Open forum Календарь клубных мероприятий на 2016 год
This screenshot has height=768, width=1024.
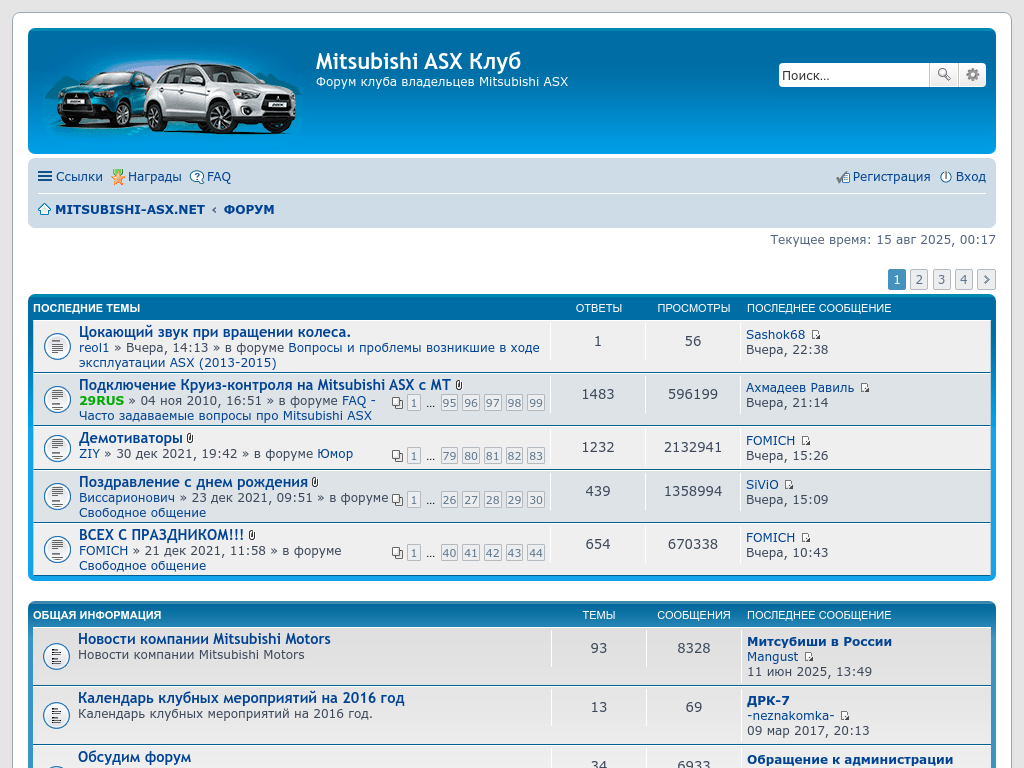(x=242, y=698)
